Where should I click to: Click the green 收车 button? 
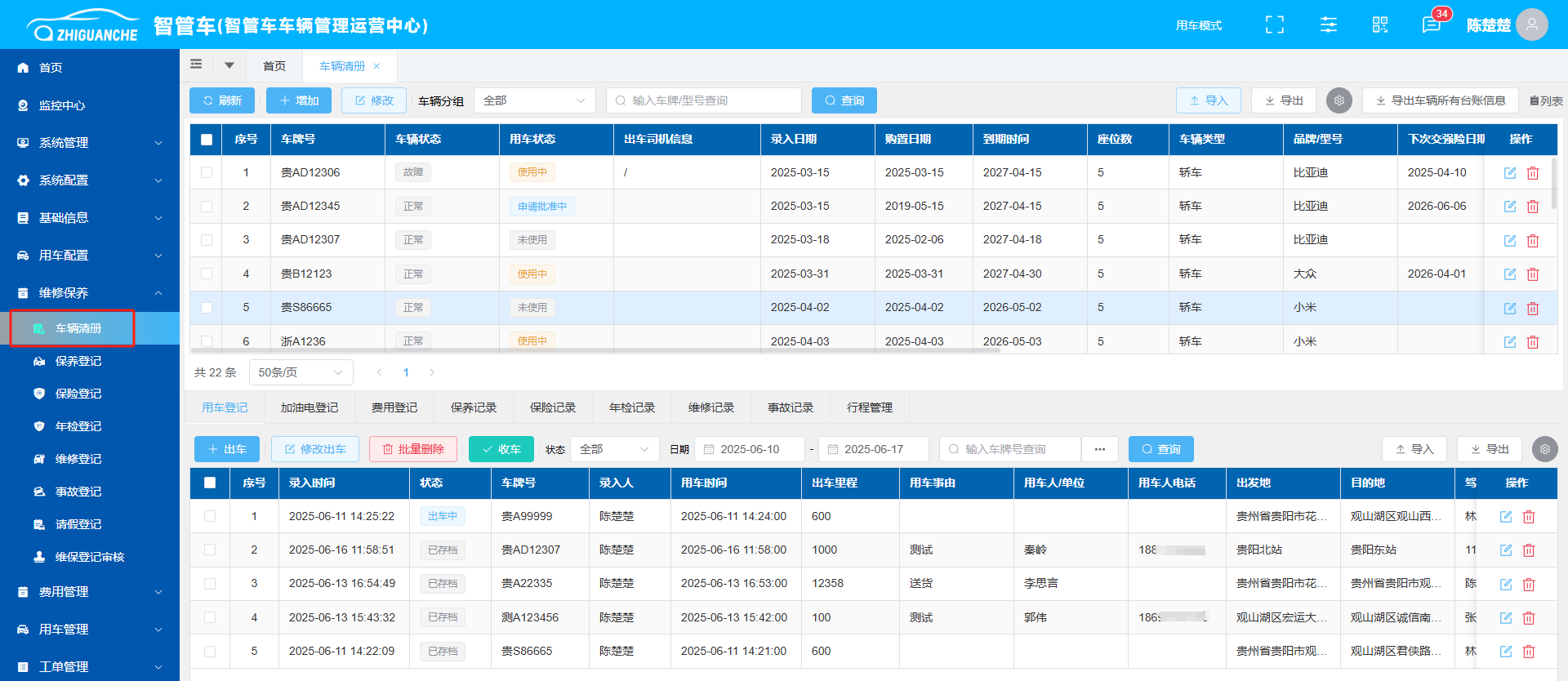point(501,449)
